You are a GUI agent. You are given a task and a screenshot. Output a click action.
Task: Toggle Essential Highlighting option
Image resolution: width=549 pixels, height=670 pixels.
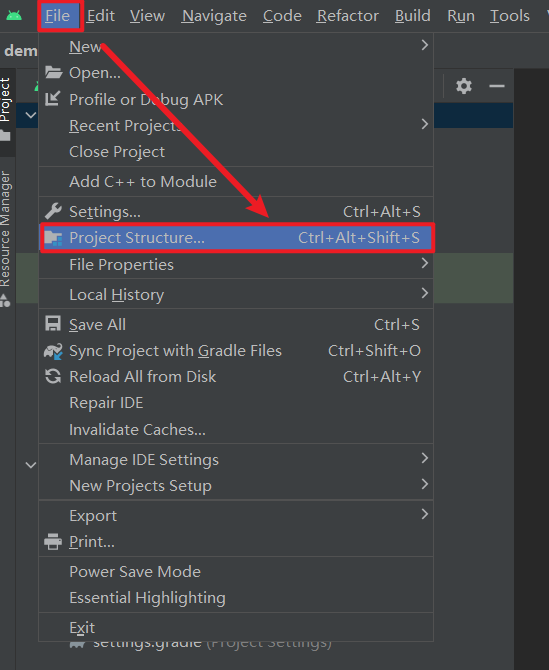[236, 597]
